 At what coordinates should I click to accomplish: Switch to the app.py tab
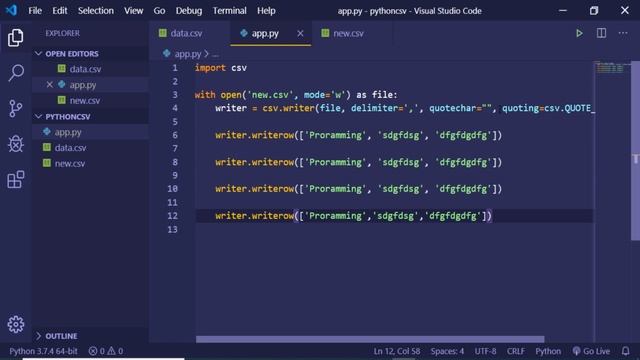(x=265, y=33)
